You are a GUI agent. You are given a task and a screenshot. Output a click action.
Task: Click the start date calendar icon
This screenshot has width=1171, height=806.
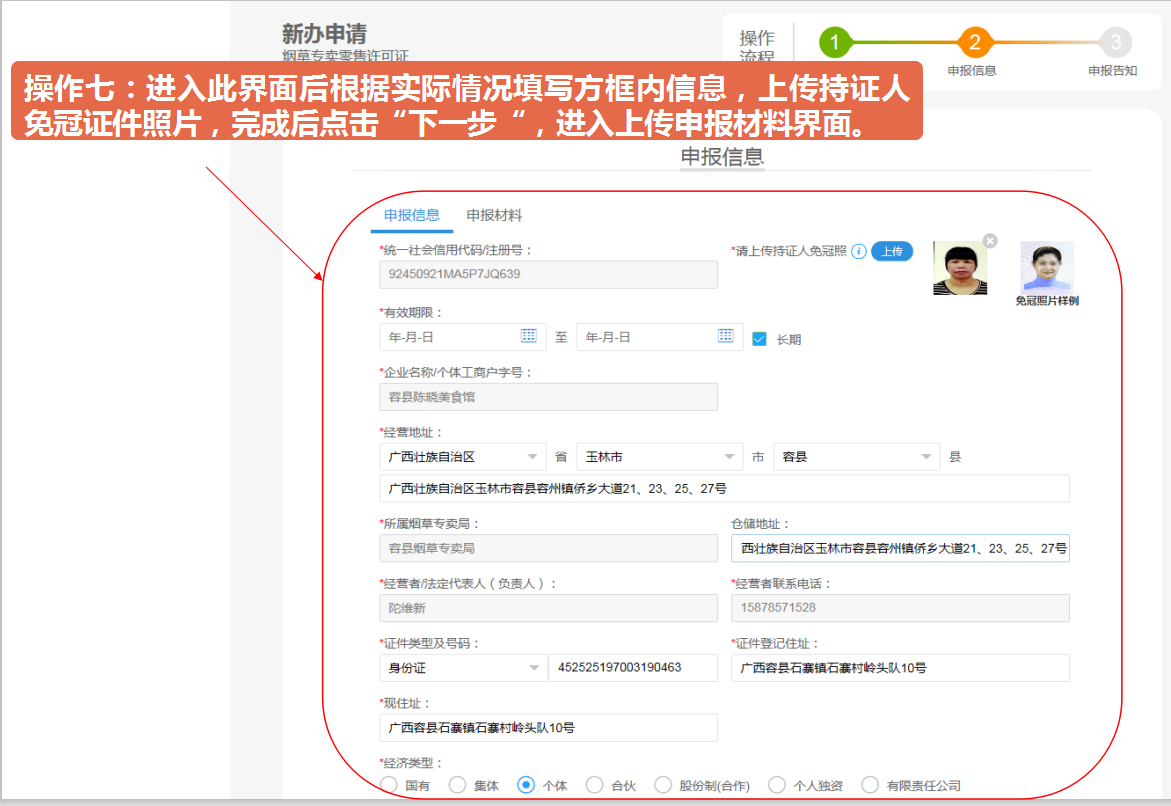[529, 336]
